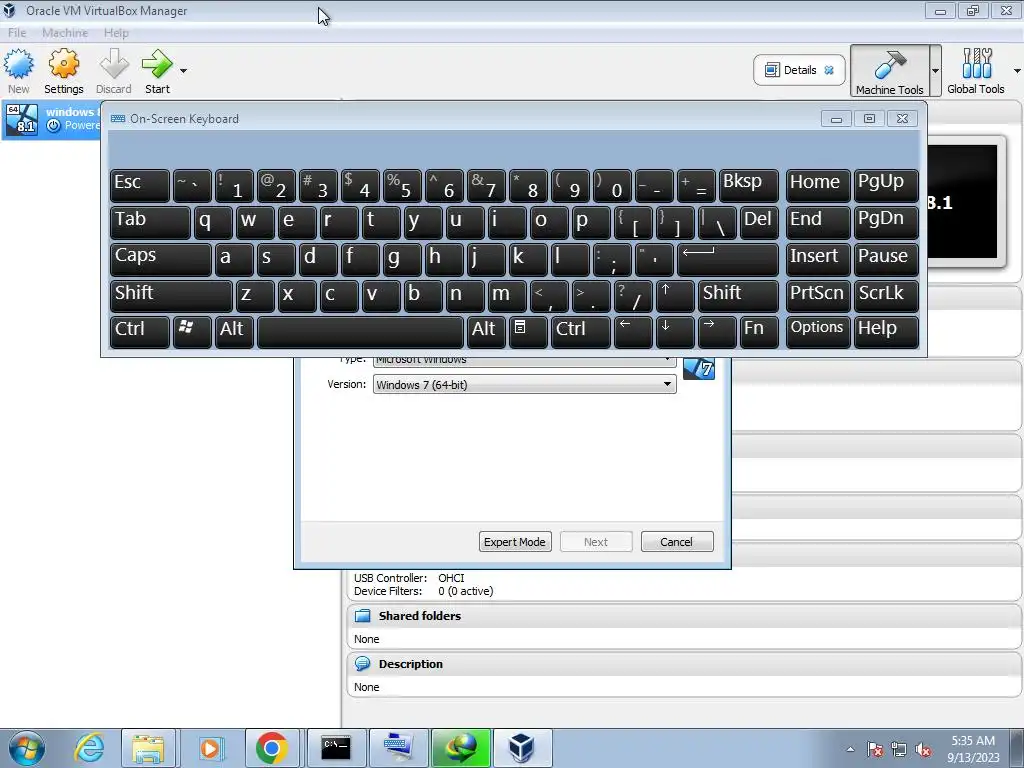Click the Esc key on keyboard
The height and width of the screenshot is (768, 1024).
140,185
